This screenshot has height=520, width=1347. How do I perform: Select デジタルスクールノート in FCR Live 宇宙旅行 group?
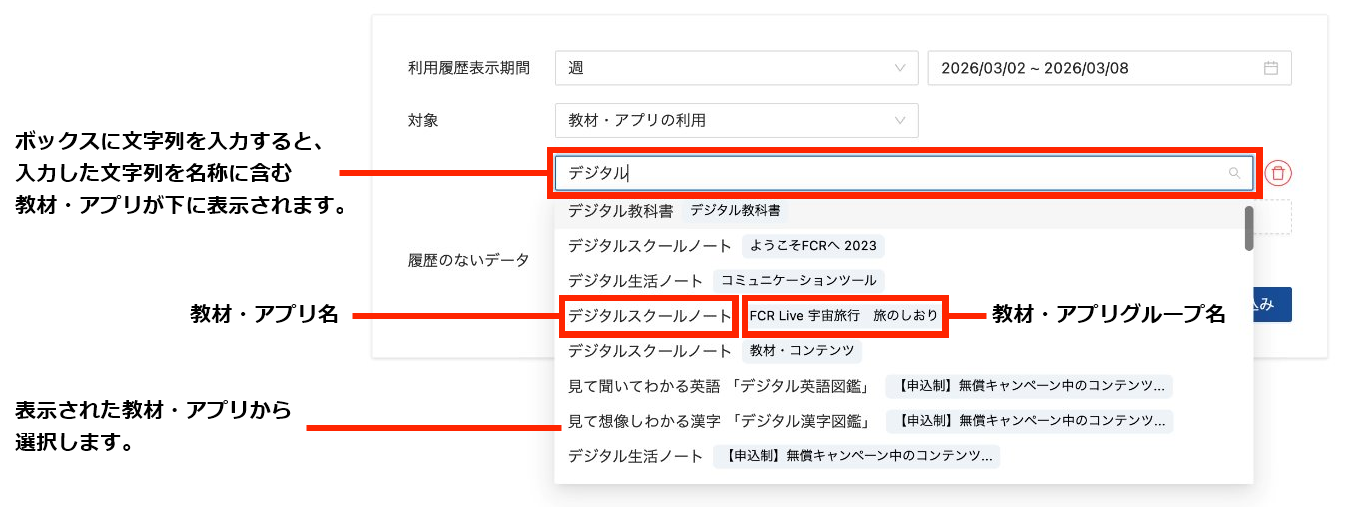[650, 316]
